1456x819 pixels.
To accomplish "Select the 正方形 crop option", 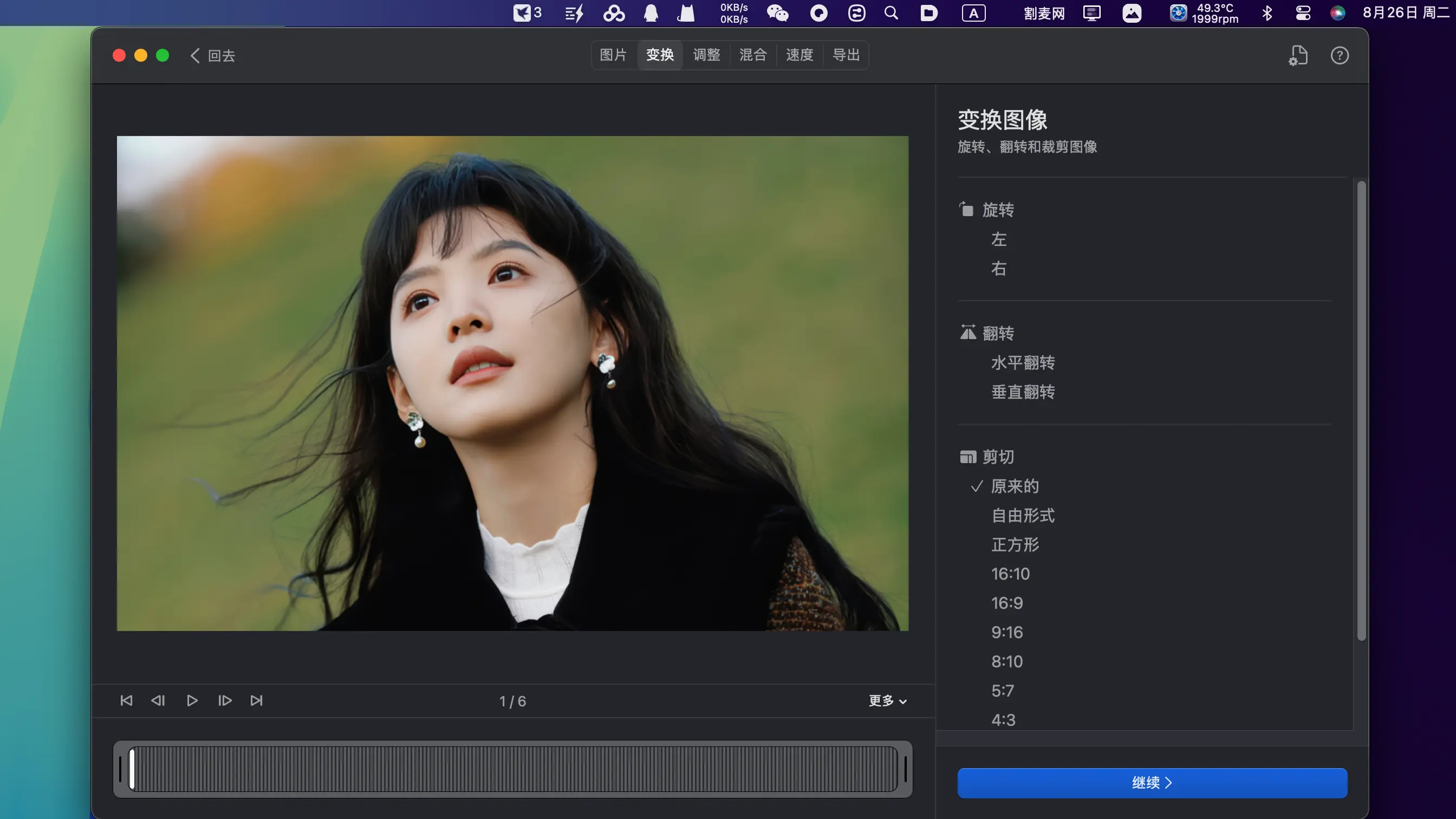I will [1015, 545].
